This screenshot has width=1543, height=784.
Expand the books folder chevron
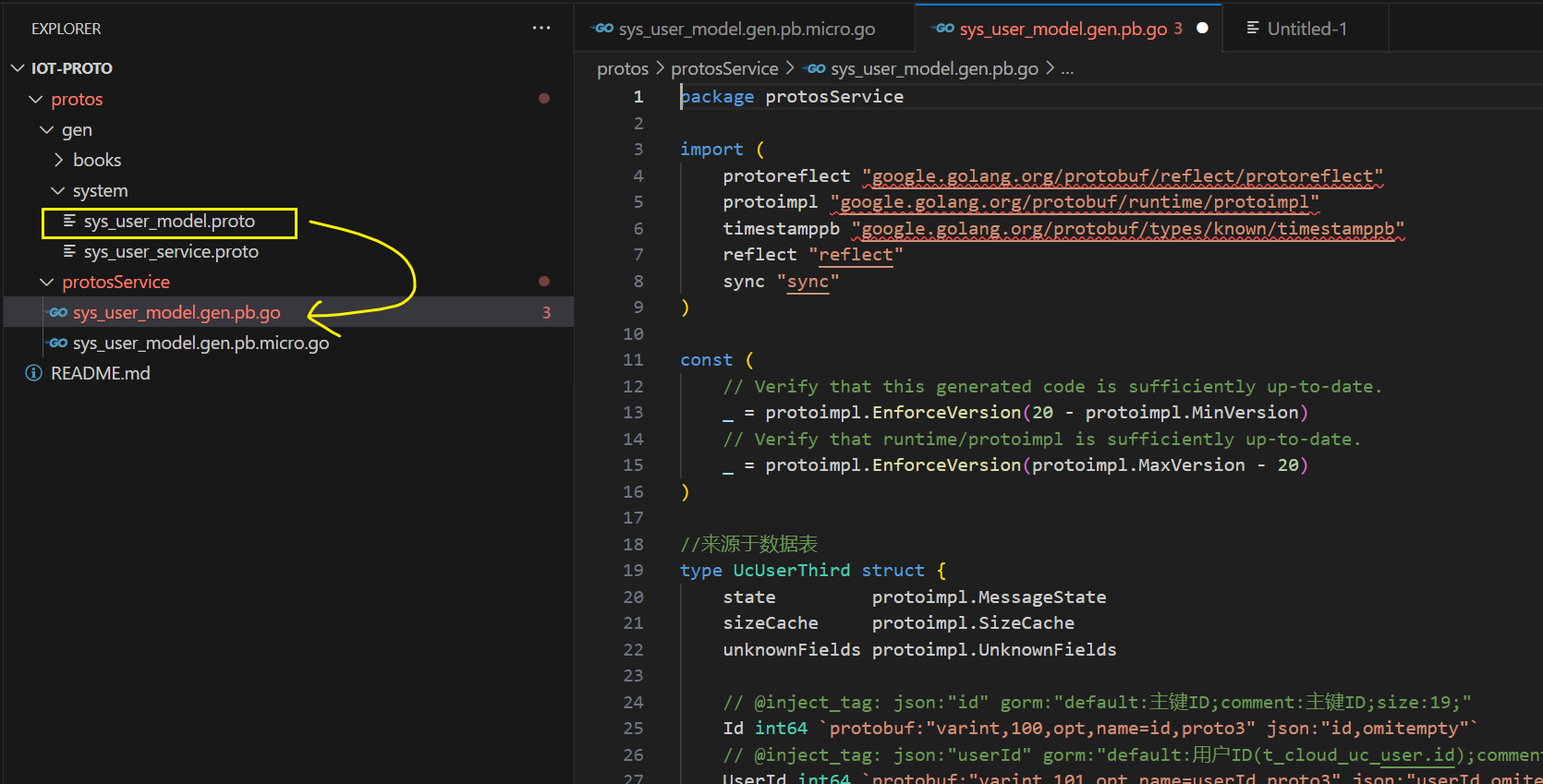pos(58,160)
